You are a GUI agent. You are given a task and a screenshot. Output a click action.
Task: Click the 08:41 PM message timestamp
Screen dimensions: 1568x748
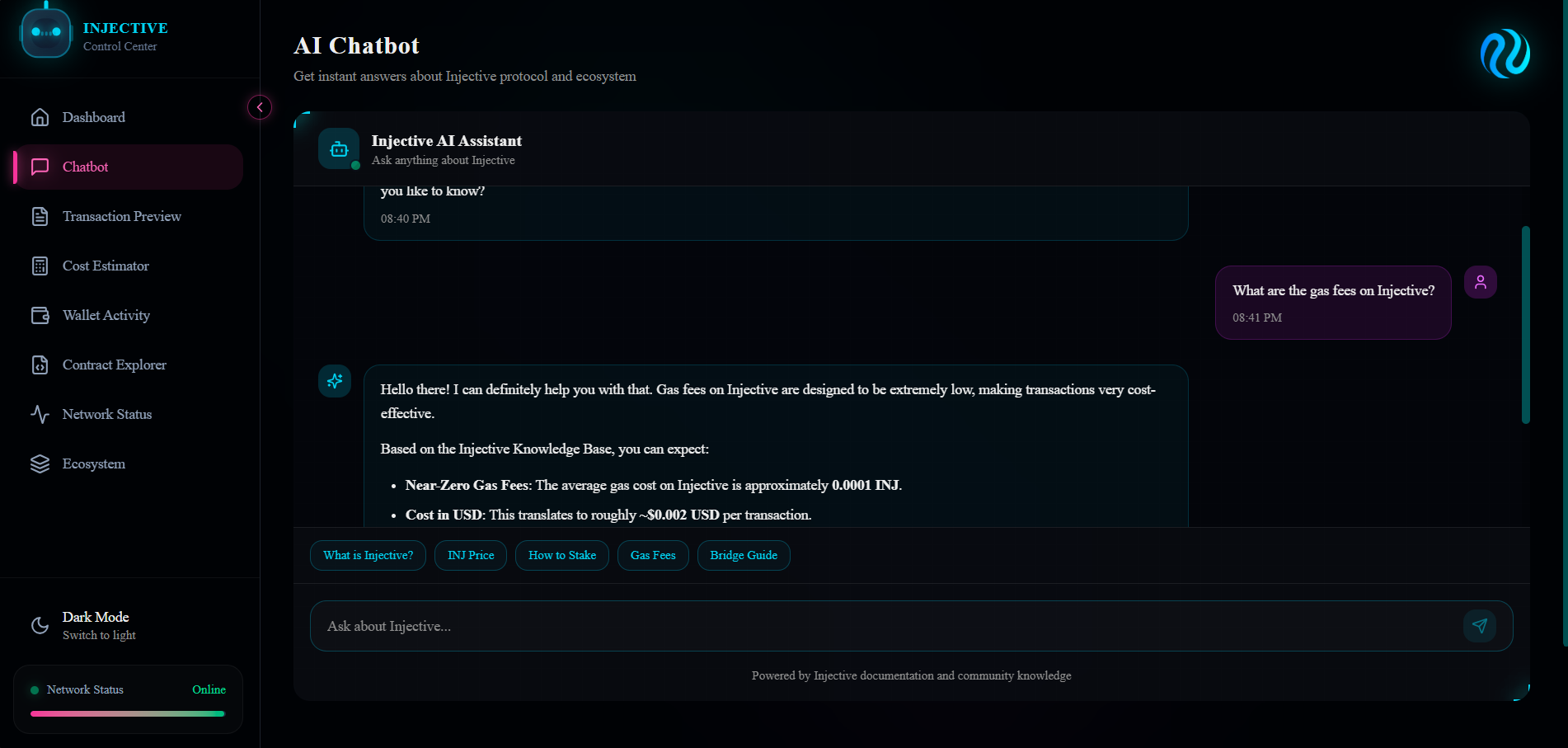[x=1257, y=318]
